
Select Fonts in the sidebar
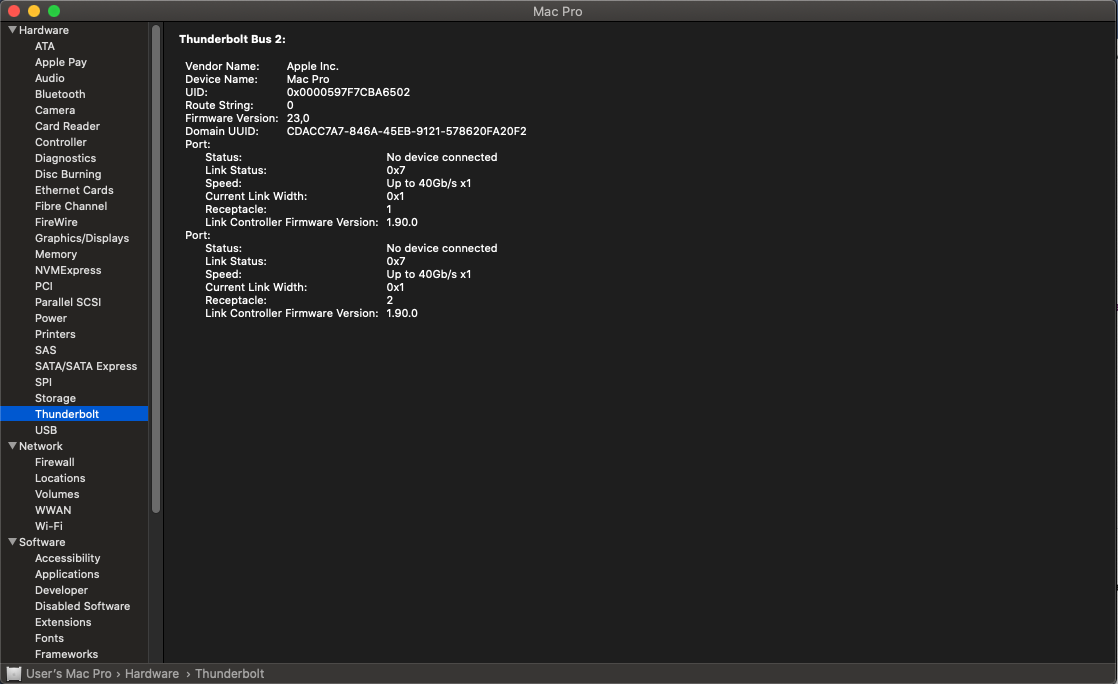coord(49,638)
